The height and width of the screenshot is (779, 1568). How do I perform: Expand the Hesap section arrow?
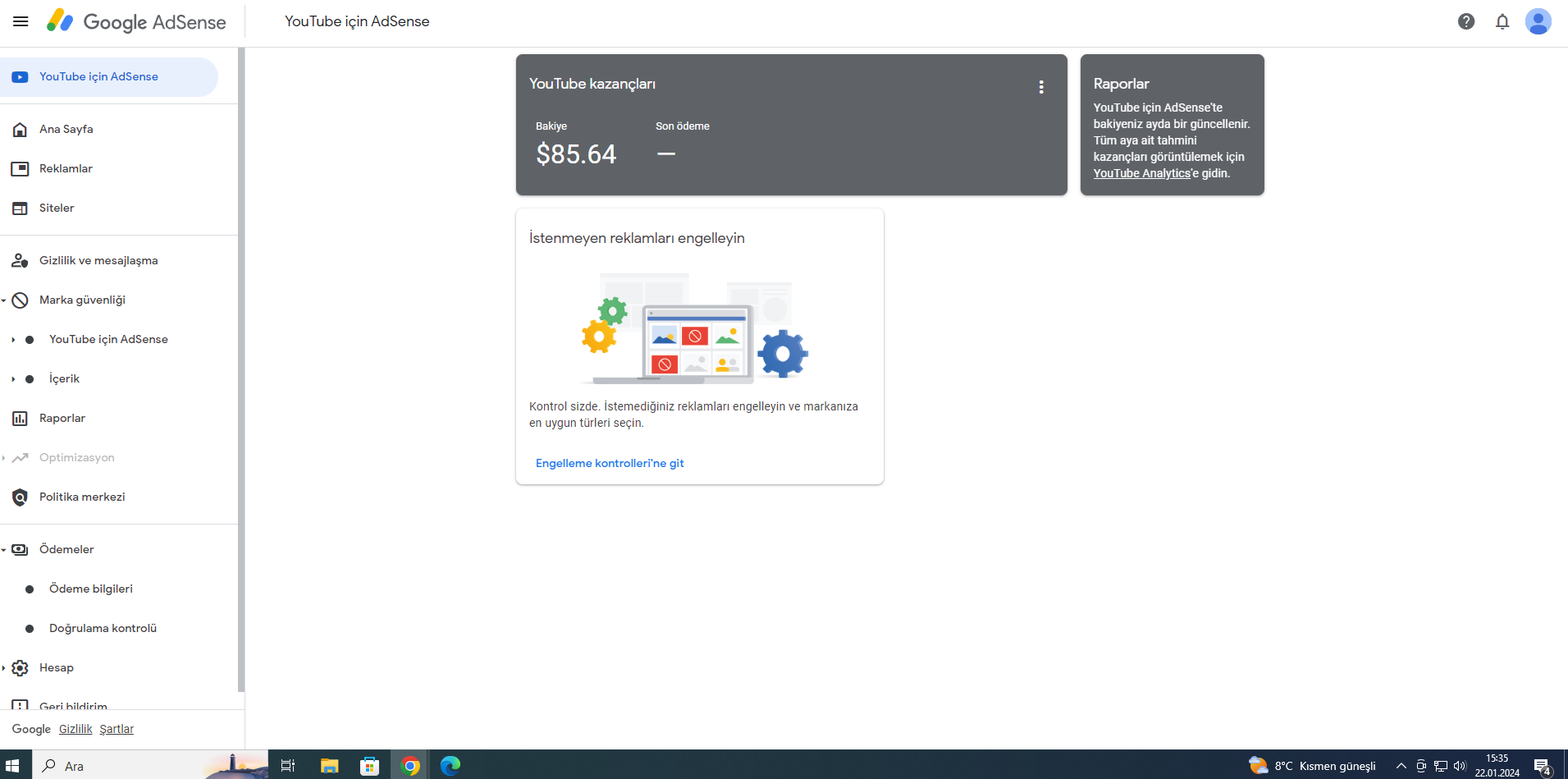[4, 668]
